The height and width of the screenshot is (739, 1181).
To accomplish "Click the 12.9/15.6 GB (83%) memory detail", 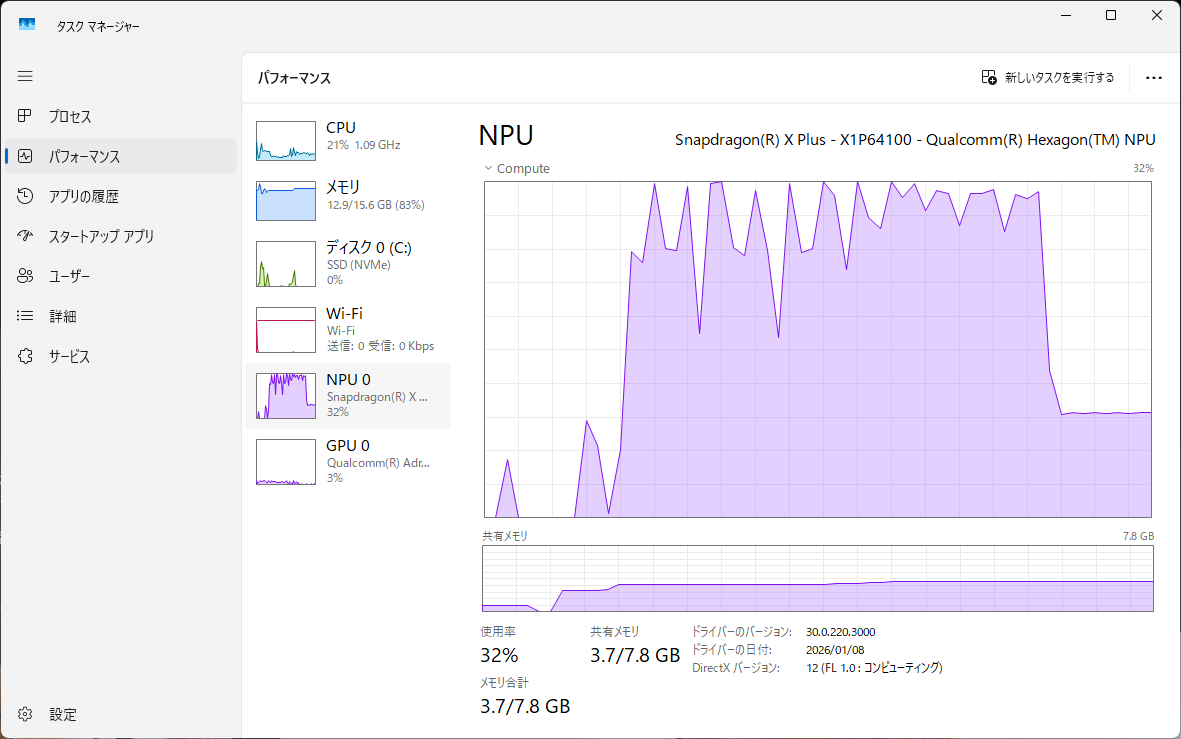I will tap(376, 205).
